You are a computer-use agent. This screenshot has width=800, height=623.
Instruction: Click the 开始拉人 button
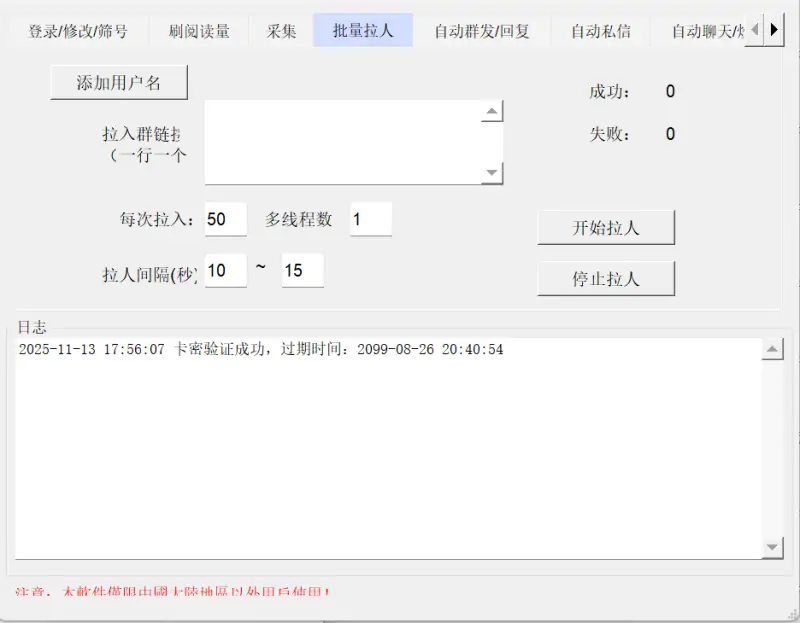(605, 227)
